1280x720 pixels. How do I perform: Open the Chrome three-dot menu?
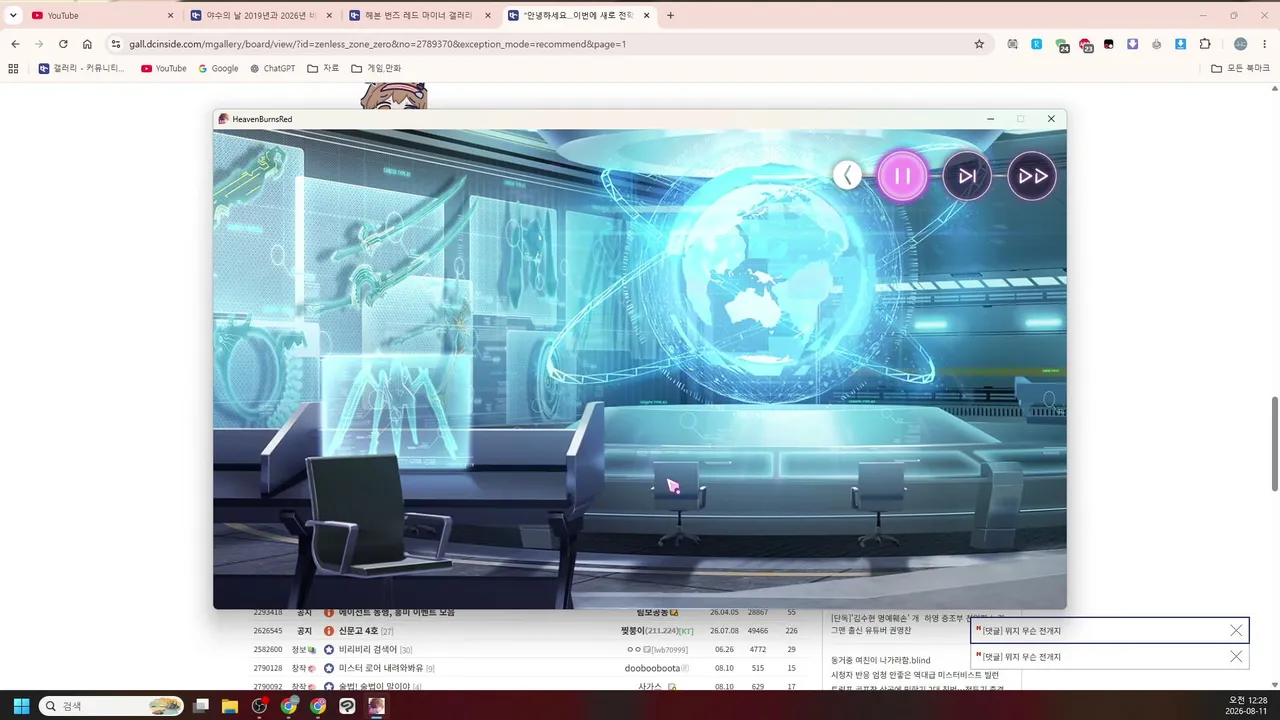(1265, 44)
